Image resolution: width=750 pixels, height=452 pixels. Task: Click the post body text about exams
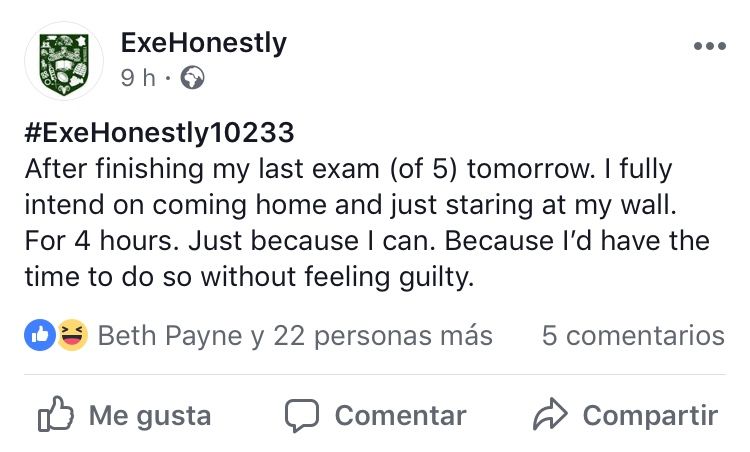pyautogui.click(x=367, y=223)
